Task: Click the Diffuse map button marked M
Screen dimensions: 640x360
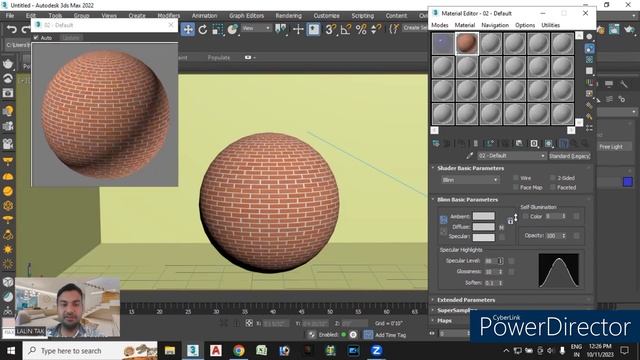Action: tap(502, 227)
